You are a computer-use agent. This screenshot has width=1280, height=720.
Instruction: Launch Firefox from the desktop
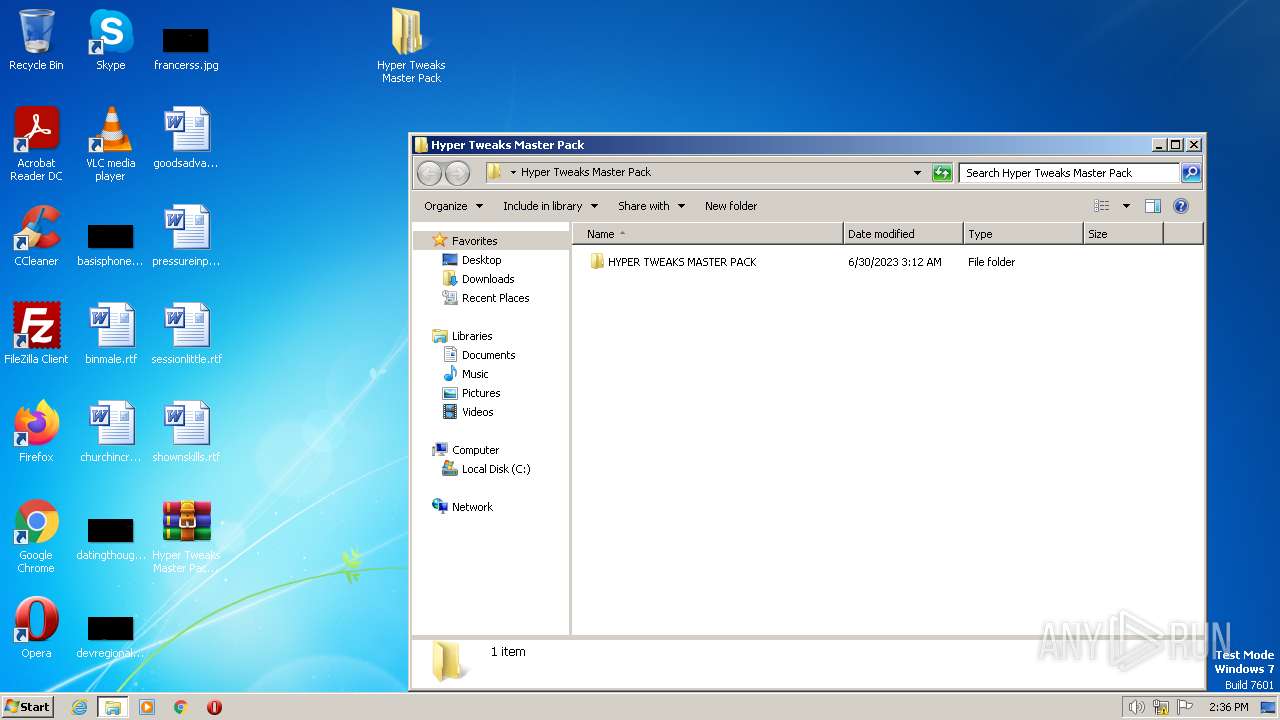(x=36, y=432)
